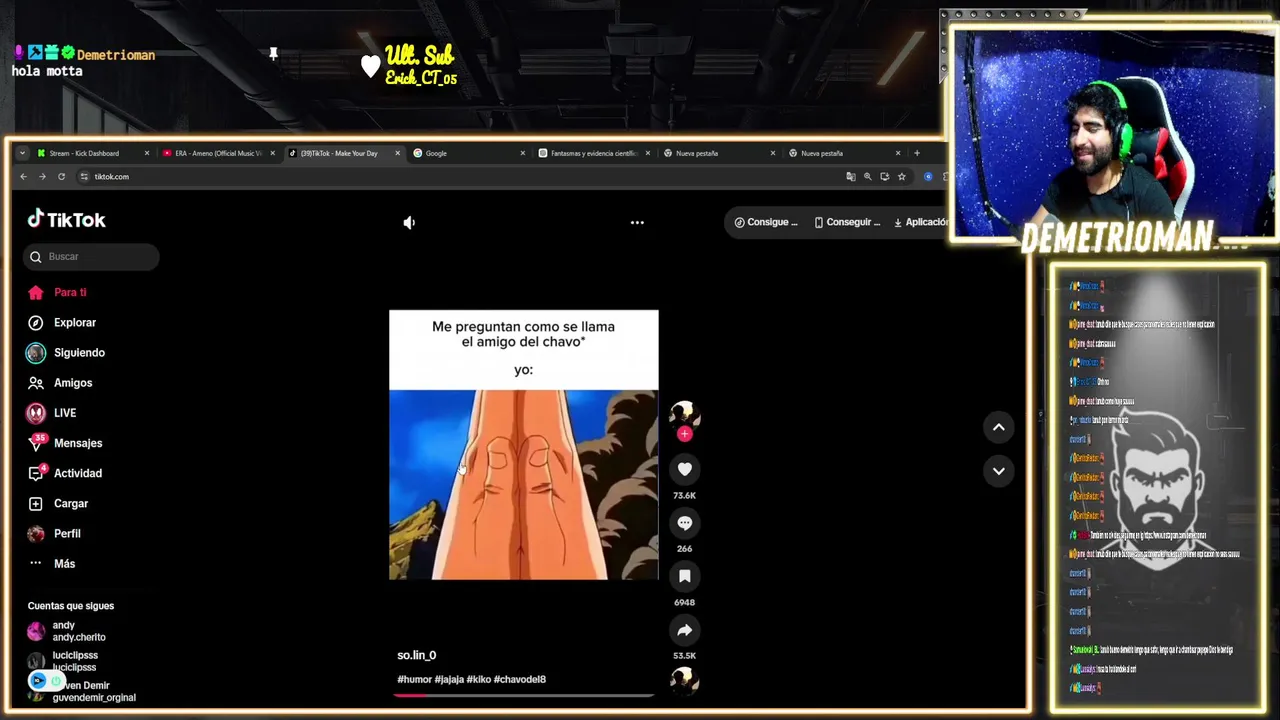The height and width of the screenshot is (720, 1280).
Task: Click the Amigos people icon
Action: pos(36,383)
